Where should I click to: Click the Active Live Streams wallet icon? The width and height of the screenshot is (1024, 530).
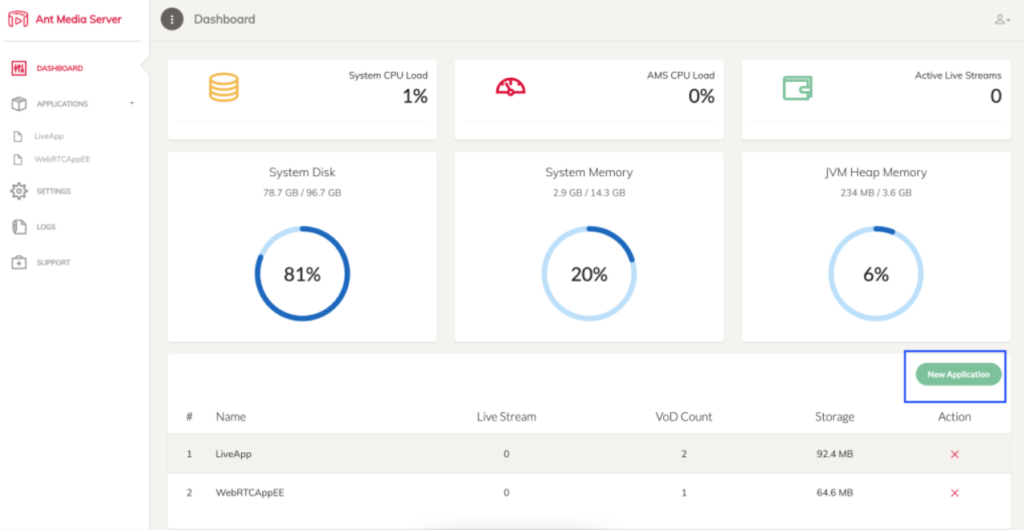tap(797, 88)
